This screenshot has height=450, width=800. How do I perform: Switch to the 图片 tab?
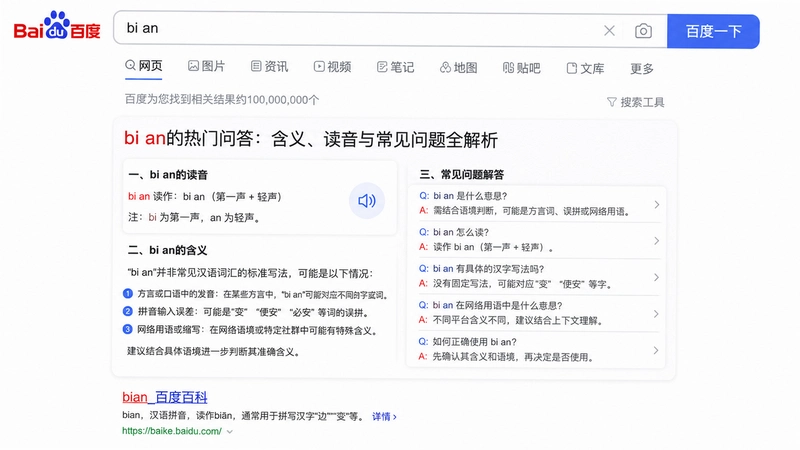206,66
